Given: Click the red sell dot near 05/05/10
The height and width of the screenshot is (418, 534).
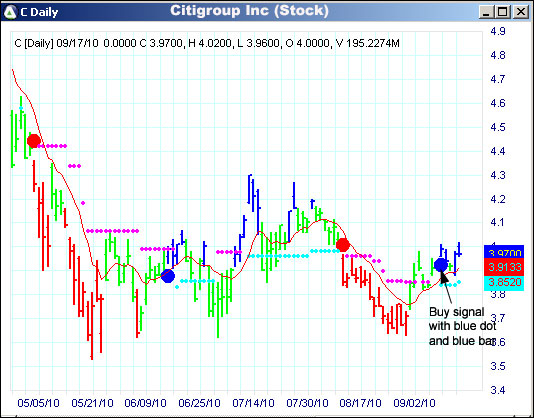Looking at the screenshot, I should coord(34,141).
